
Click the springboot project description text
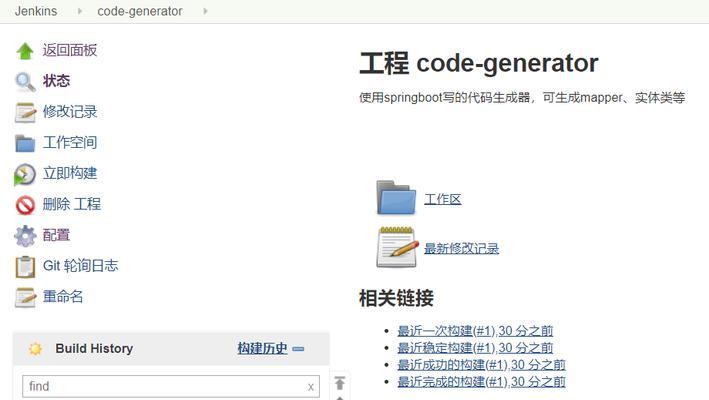tap(522, 98)
